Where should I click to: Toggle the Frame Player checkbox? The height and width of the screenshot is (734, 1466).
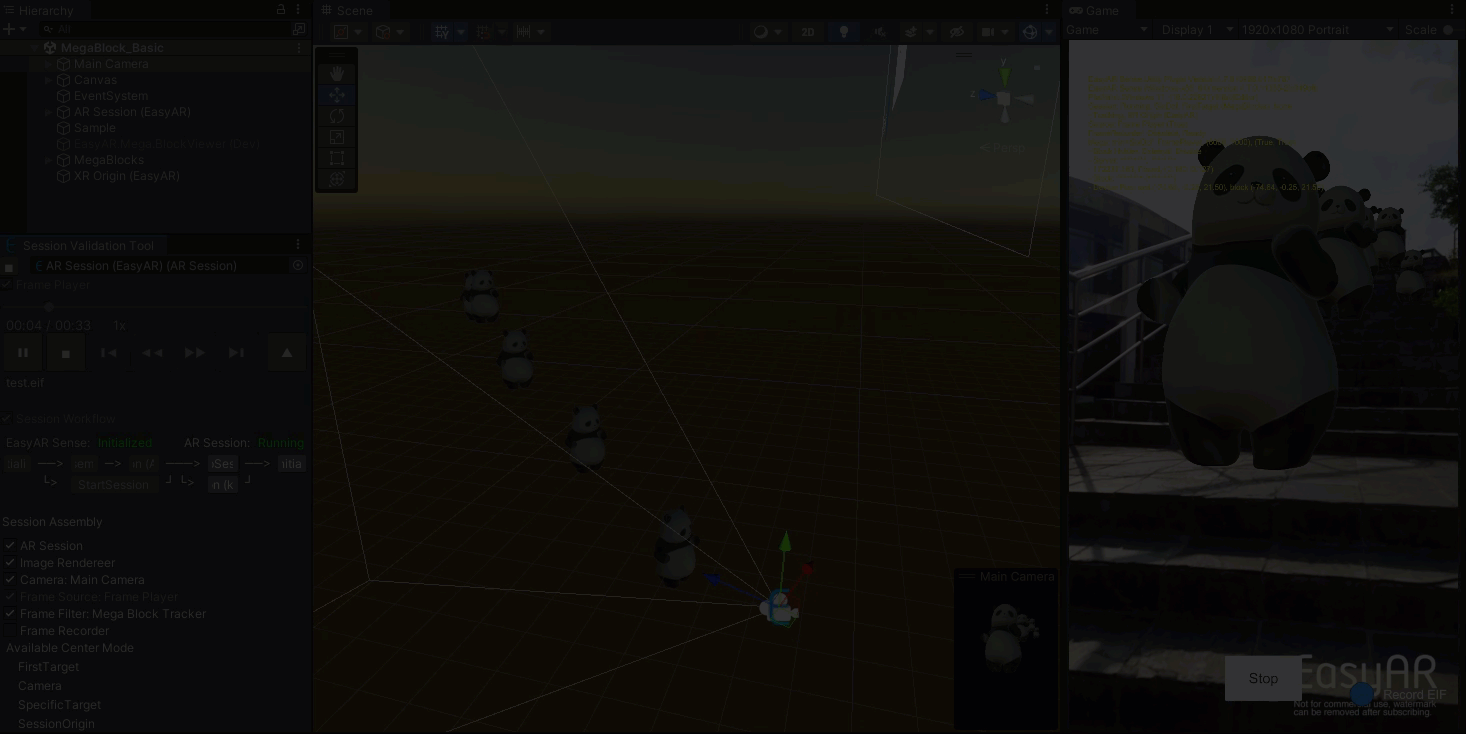pos(7,285)
